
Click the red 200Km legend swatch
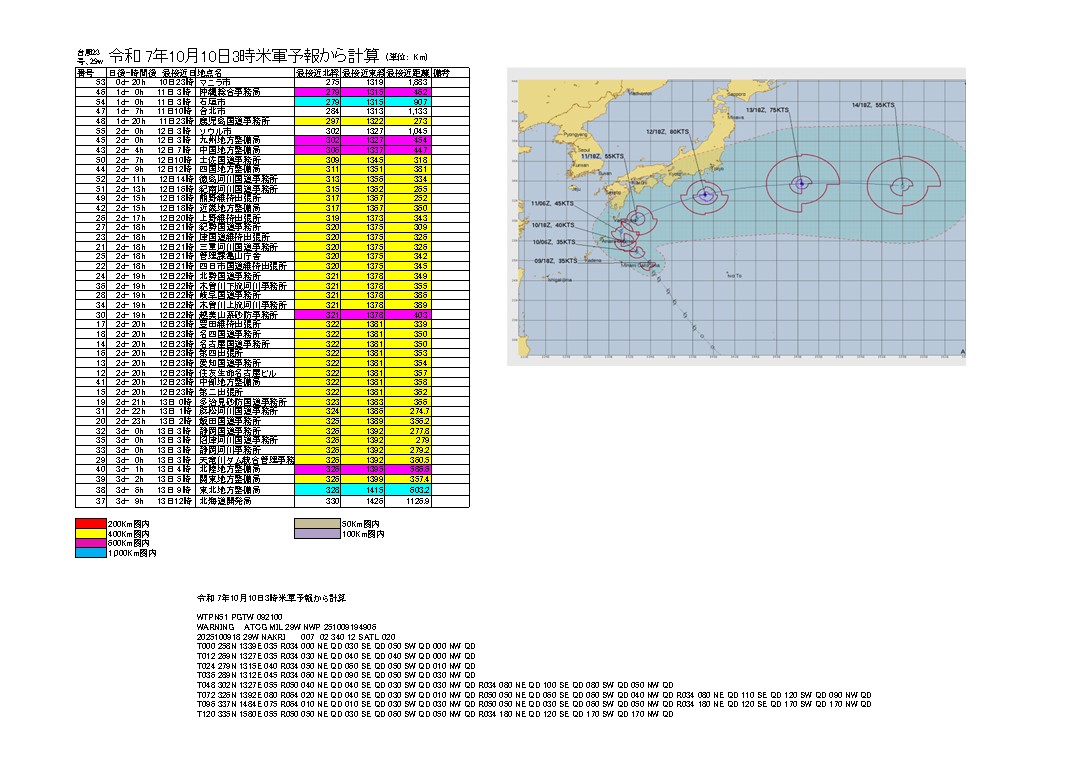click(91, 523)
